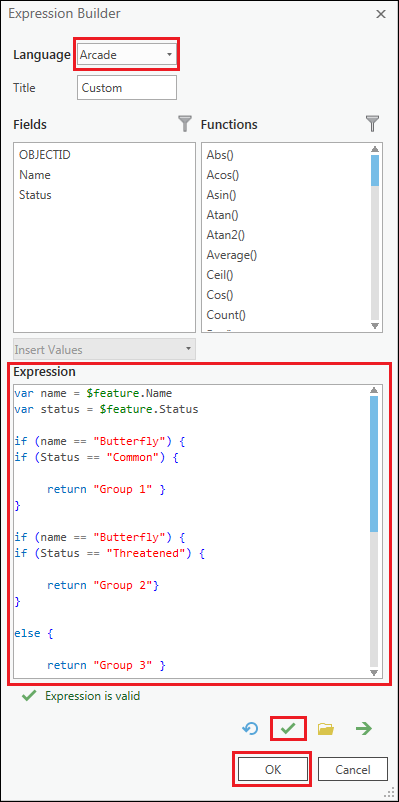
Task: Select the Atan2() function
Action: (x=226, y=235)
